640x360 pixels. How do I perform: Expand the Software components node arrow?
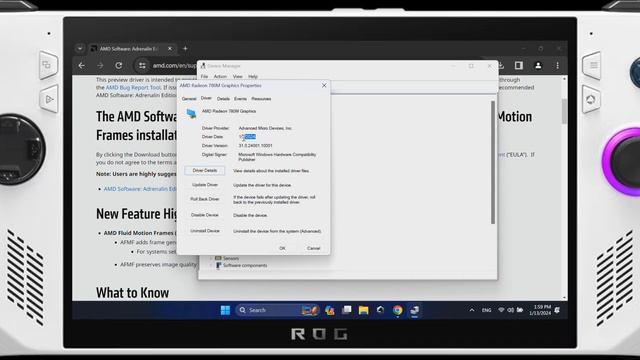click(x=211, y=265)
